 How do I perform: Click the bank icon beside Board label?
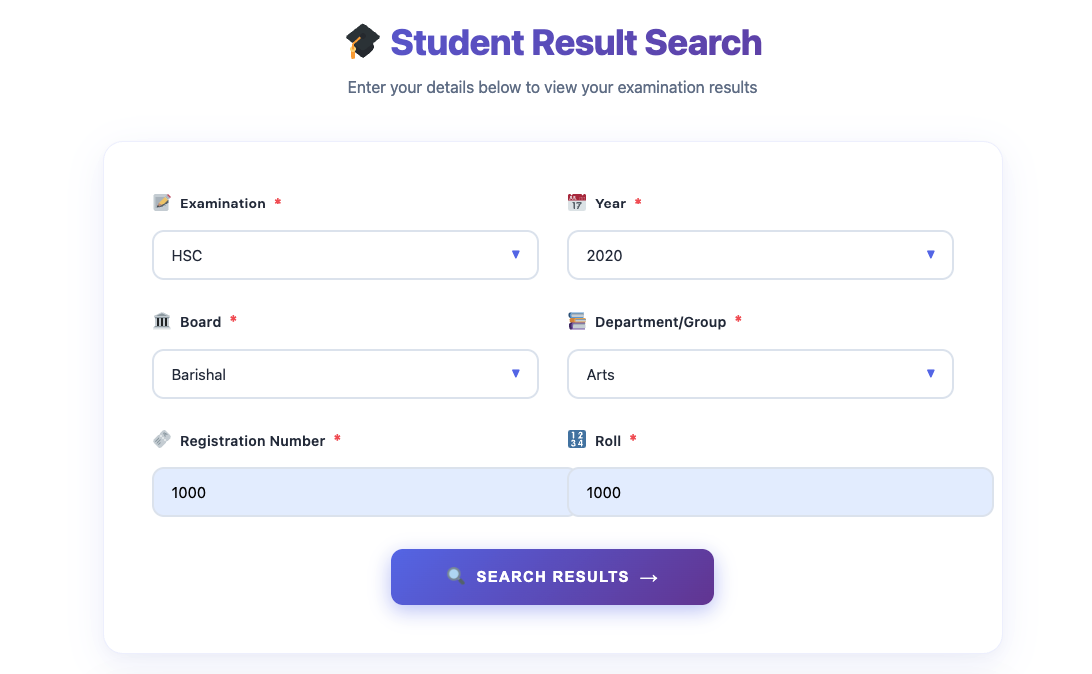162,321
